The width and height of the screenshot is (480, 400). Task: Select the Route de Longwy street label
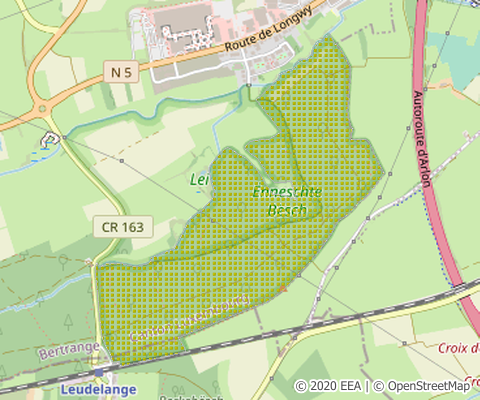269,29
